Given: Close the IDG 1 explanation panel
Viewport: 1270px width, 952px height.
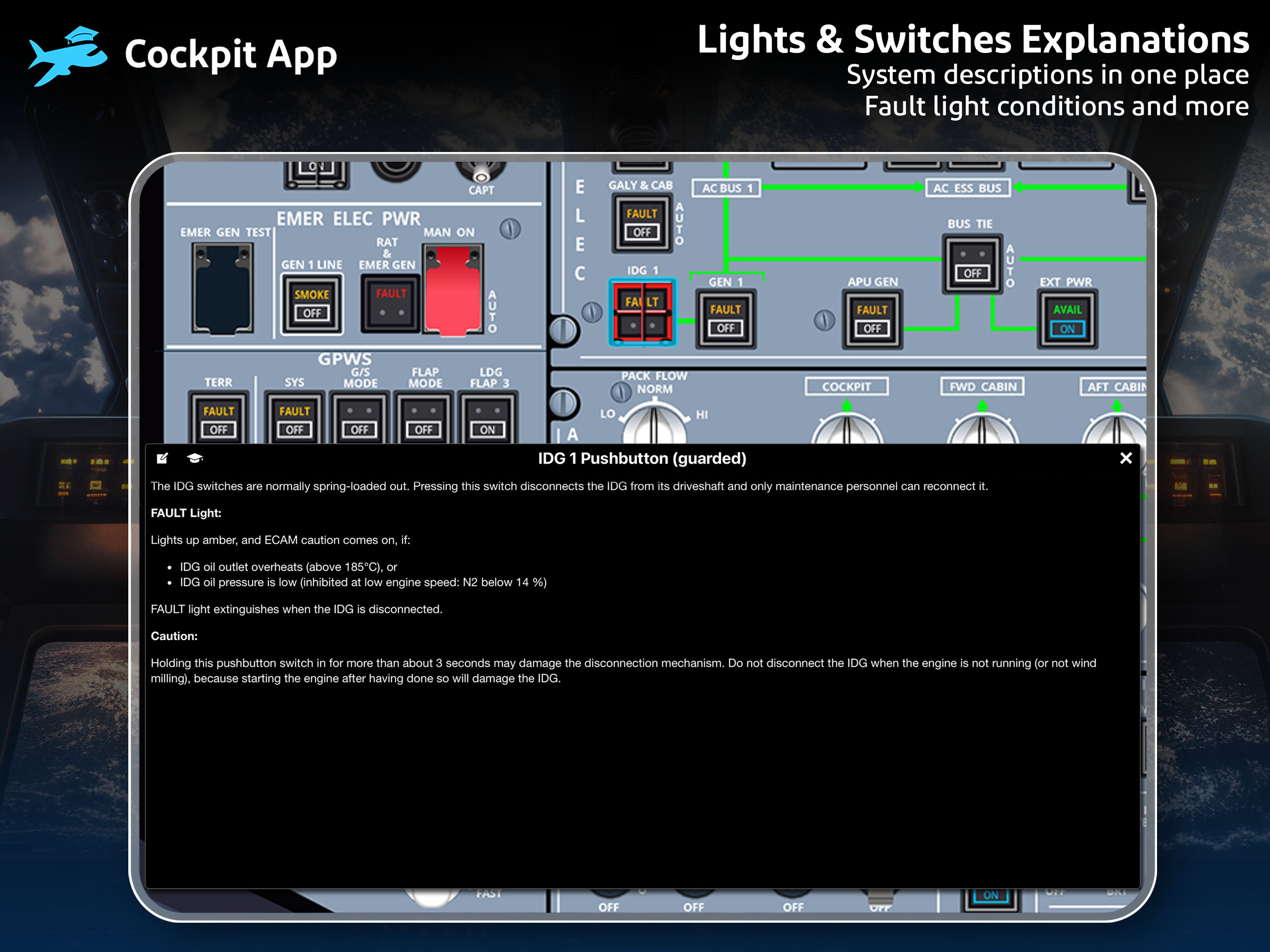Looking at the screenshot, I should click(1125, 458).
